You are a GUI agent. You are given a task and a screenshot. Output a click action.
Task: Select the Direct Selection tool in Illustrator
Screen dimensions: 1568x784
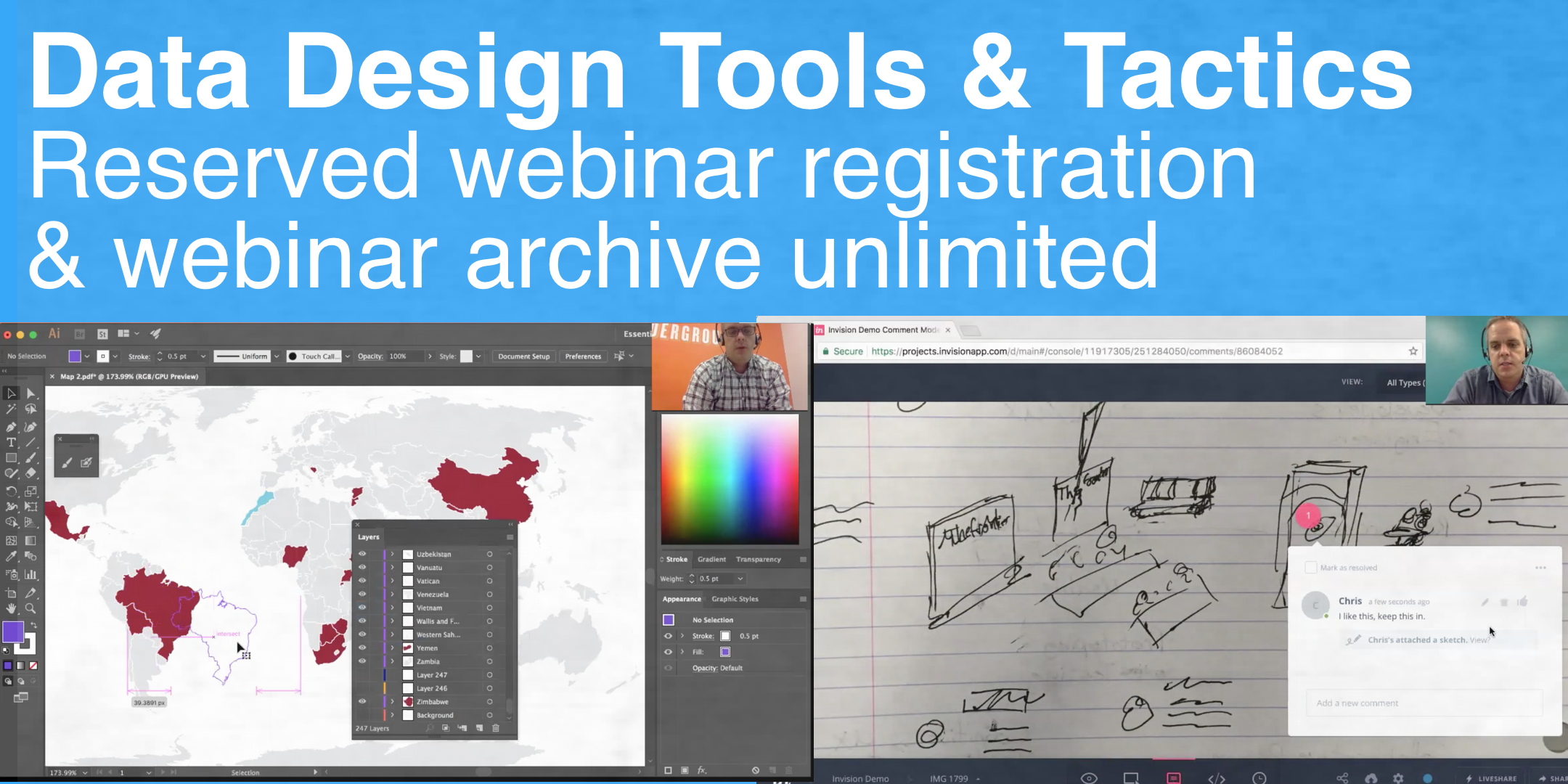30,393
